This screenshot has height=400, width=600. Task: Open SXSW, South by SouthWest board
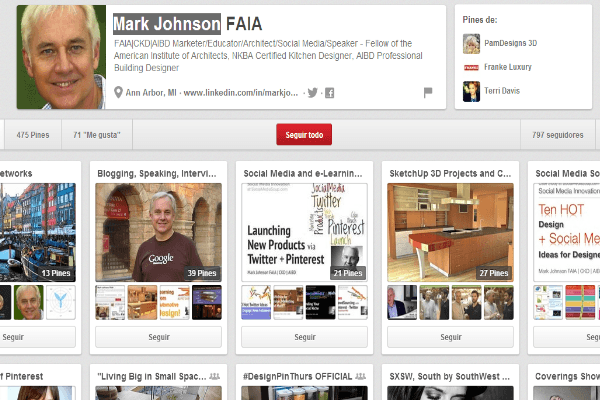pyautogui.click(x=449, y=376)
